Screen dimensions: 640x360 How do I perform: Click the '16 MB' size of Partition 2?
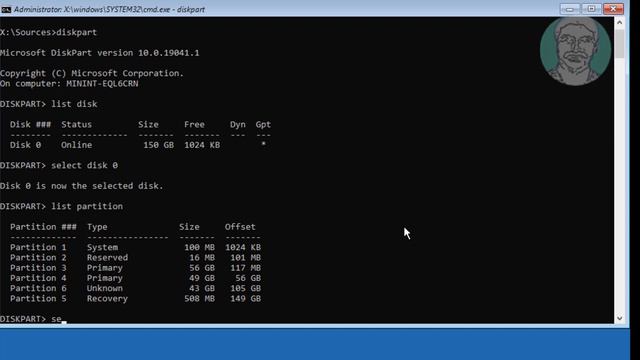coord(202,257)
